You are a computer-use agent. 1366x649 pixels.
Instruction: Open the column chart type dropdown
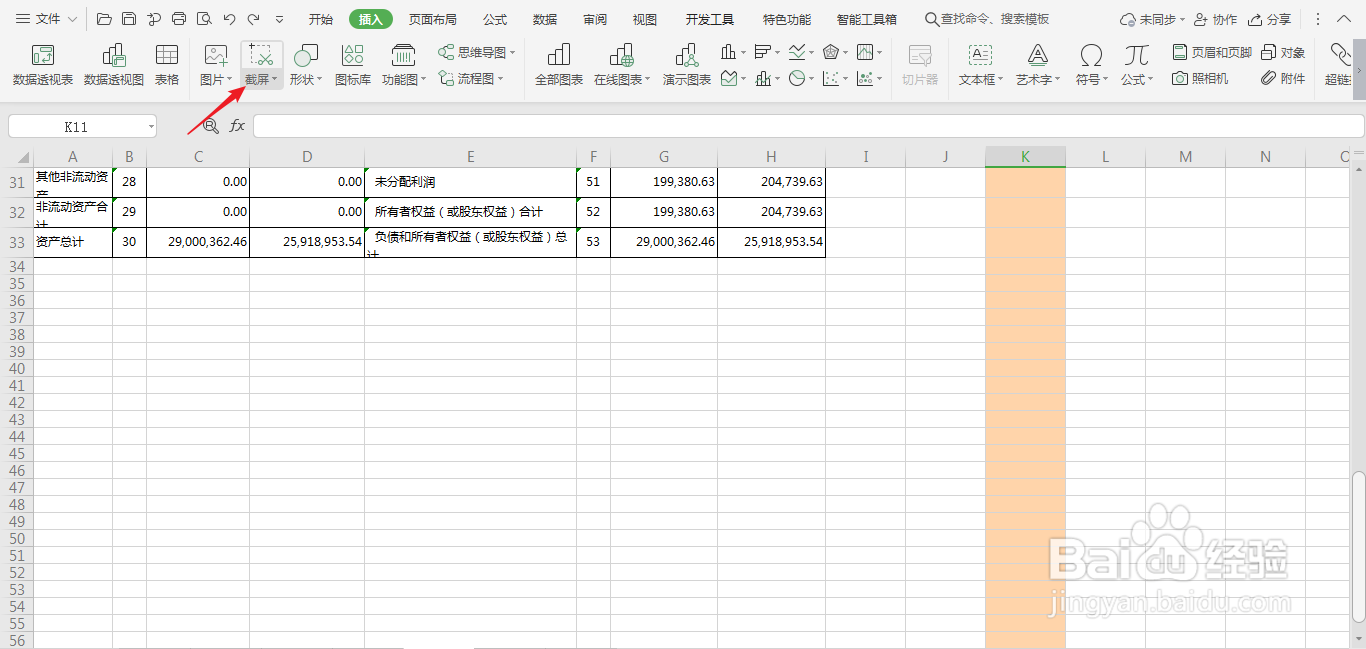coord(743,52)
